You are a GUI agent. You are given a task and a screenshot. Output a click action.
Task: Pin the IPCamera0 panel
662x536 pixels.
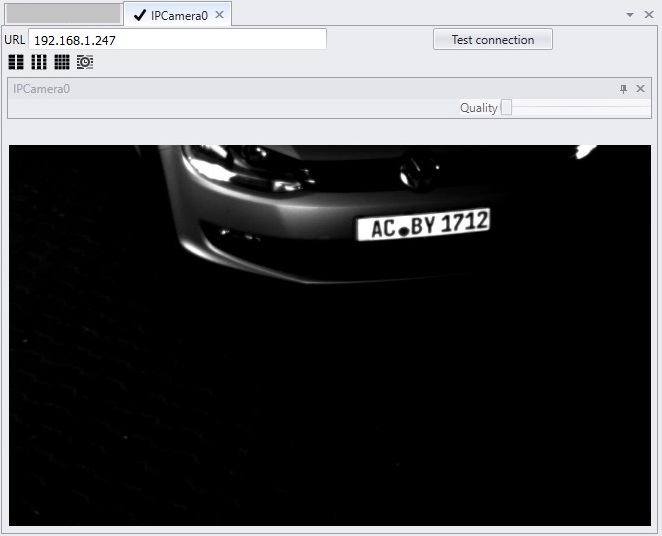point(623,89)
